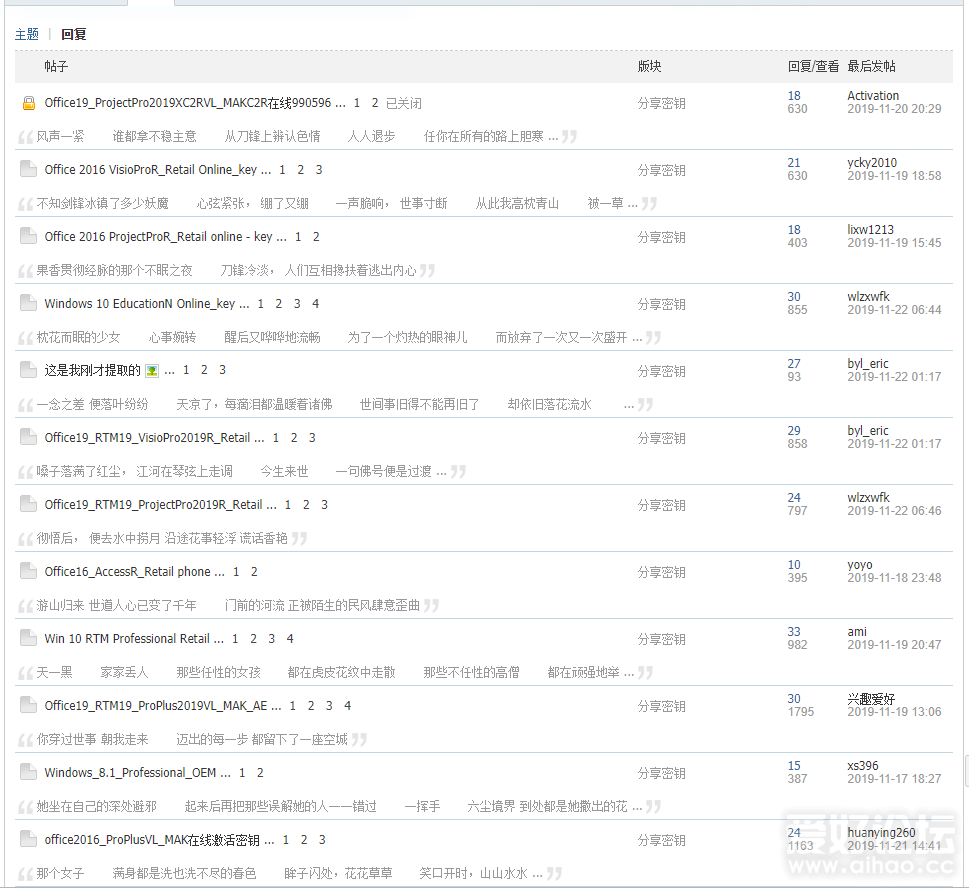The image size is (969, 888).
Task: Jump to page 2 of Office 2016 ProjectProR thread
Action: [315, 236]
